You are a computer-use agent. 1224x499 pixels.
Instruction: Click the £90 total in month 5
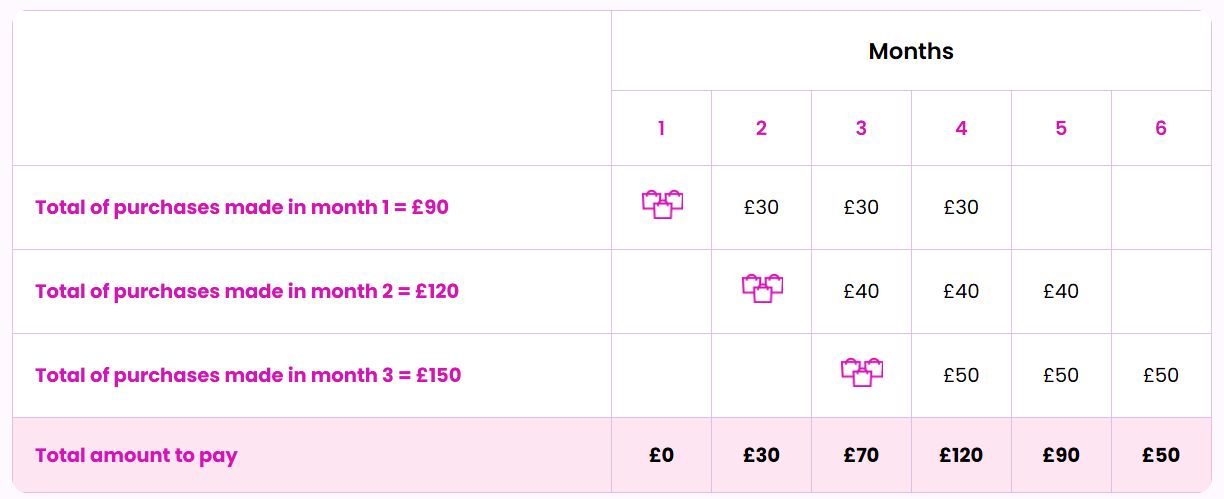point(1061,455)
